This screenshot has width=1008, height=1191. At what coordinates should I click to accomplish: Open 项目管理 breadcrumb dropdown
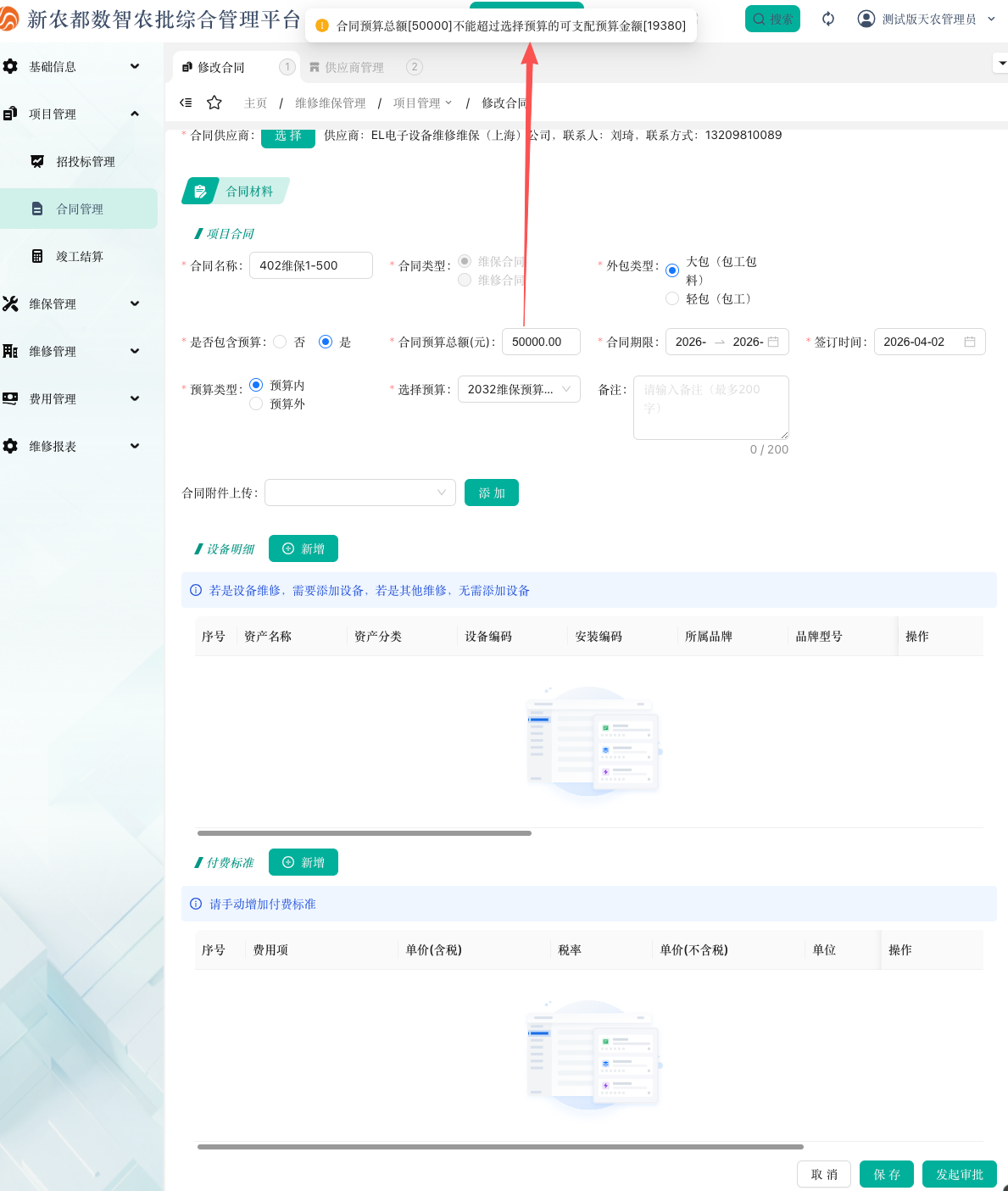423,103
